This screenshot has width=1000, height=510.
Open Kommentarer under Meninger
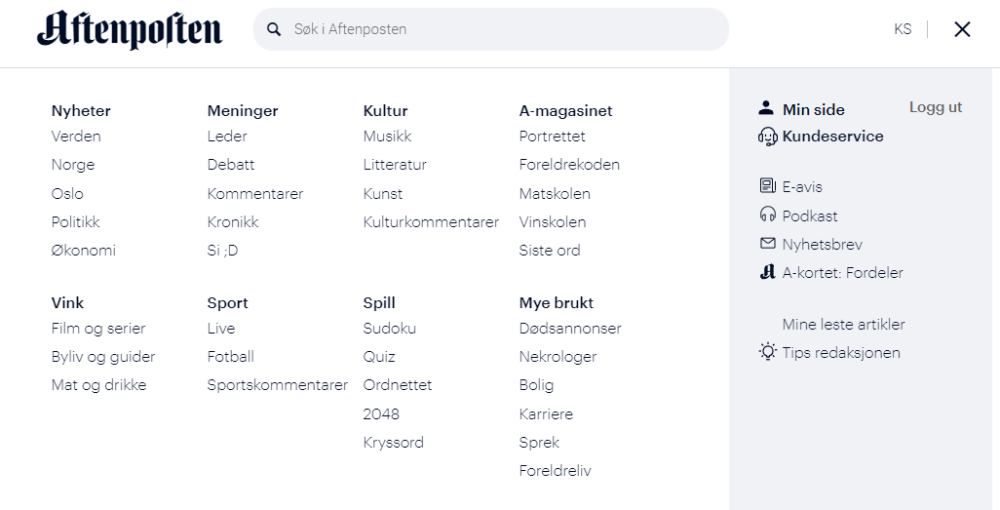pos(255,194)
